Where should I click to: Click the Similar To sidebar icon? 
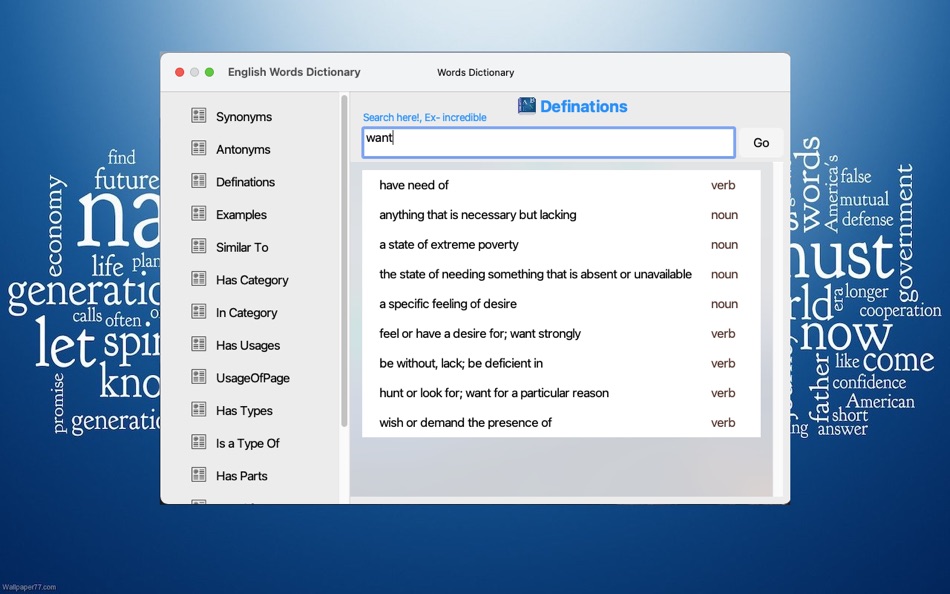pos(198,247)
